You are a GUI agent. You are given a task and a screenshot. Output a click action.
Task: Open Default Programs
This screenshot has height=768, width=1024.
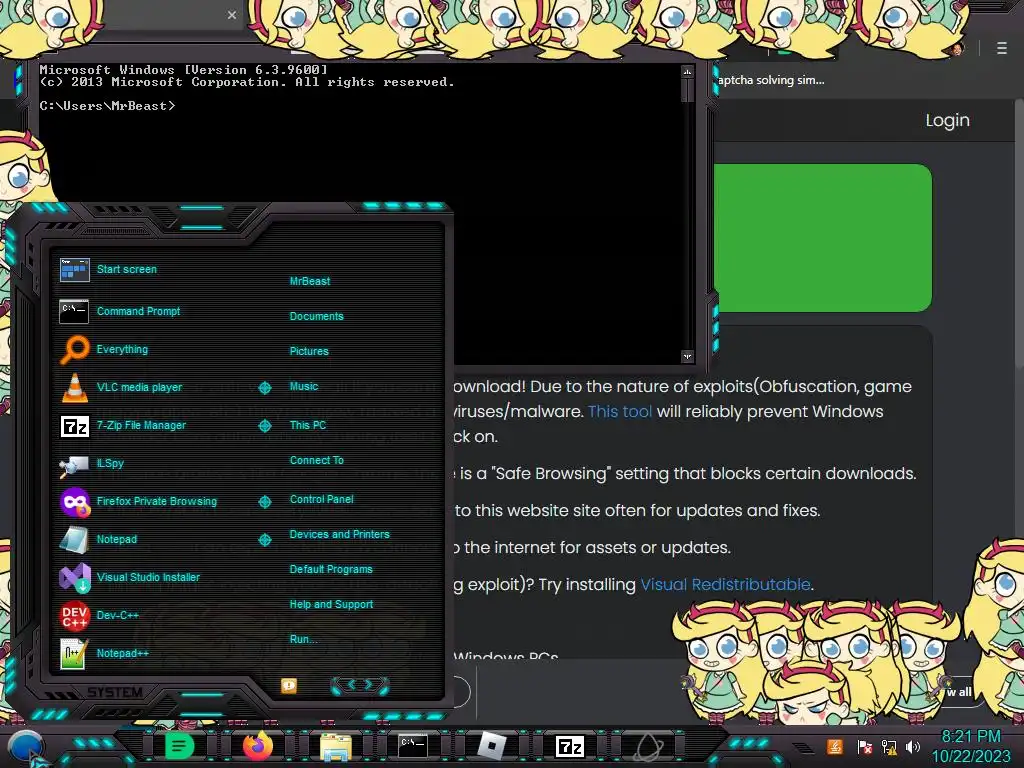point(331,569)
